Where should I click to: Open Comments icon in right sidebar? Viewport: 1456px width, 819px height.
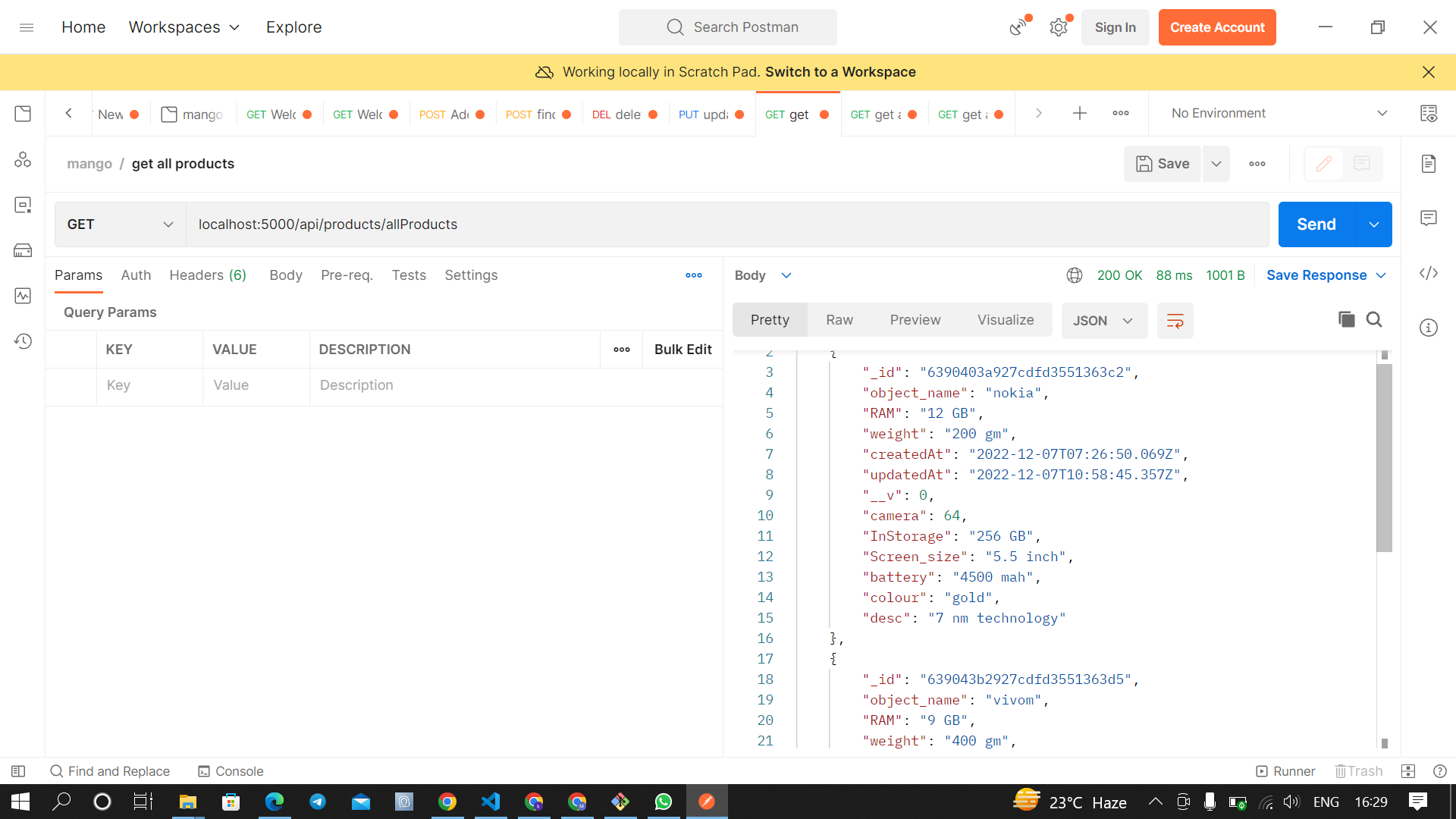pos(1429,218)
